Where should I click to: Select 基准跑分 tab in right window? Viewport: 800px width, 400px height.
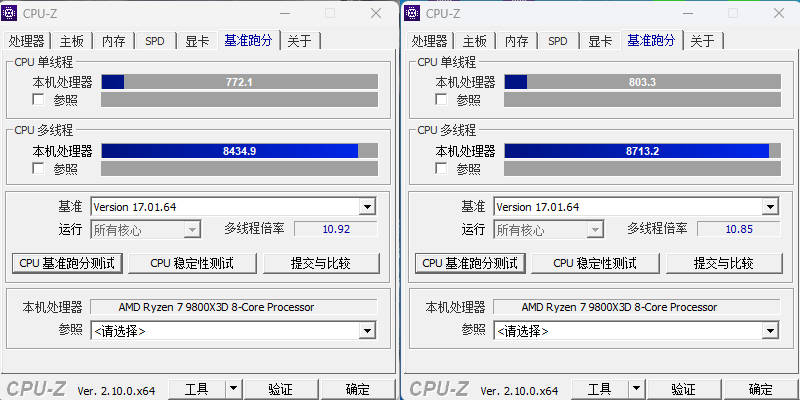[652, 40]
